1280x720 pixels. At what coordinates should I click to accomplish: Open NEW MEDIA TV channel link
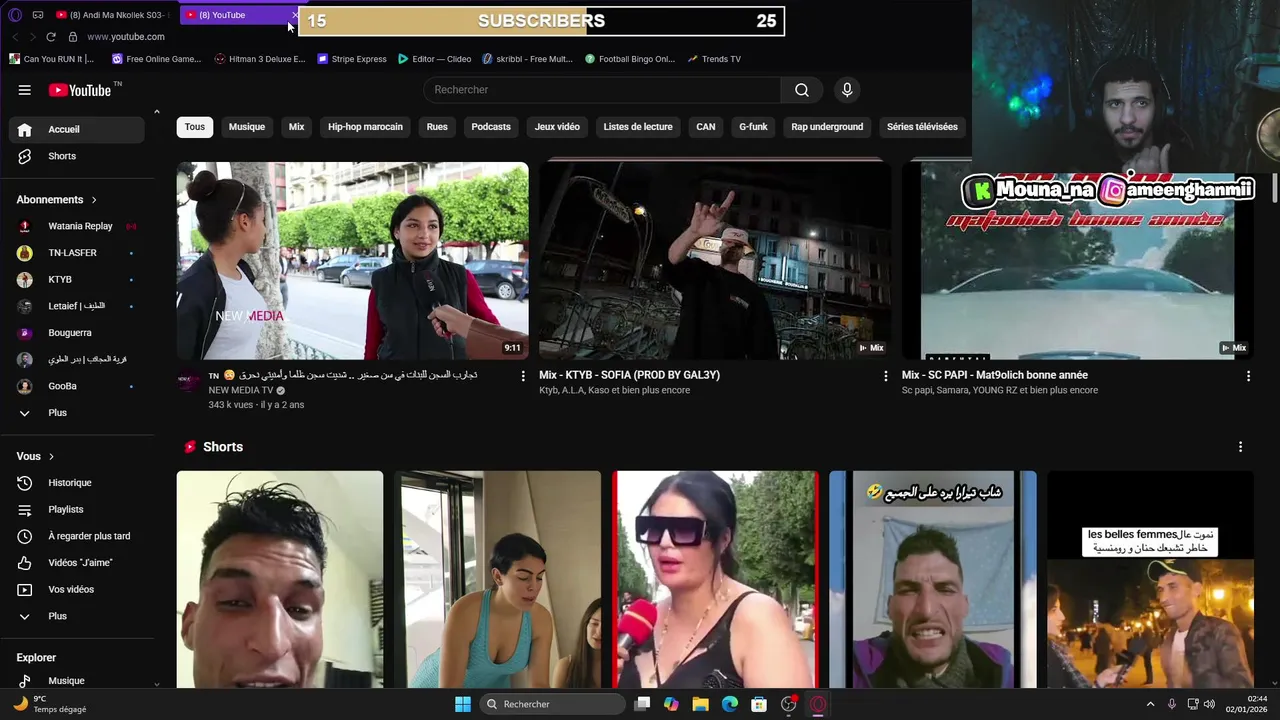point(240,390)
